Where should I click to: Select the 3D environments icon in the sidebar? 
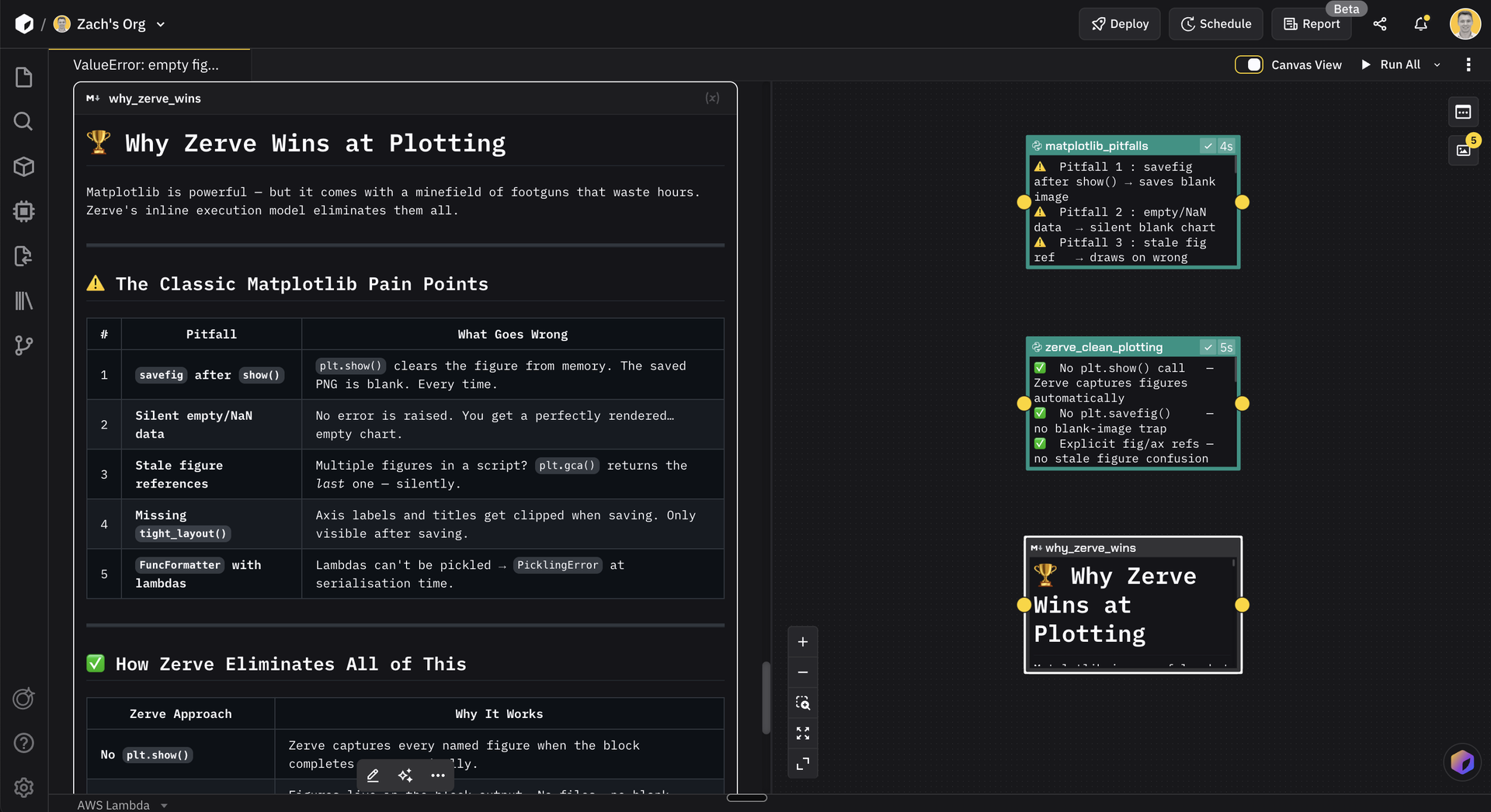[x=23, y=166]
